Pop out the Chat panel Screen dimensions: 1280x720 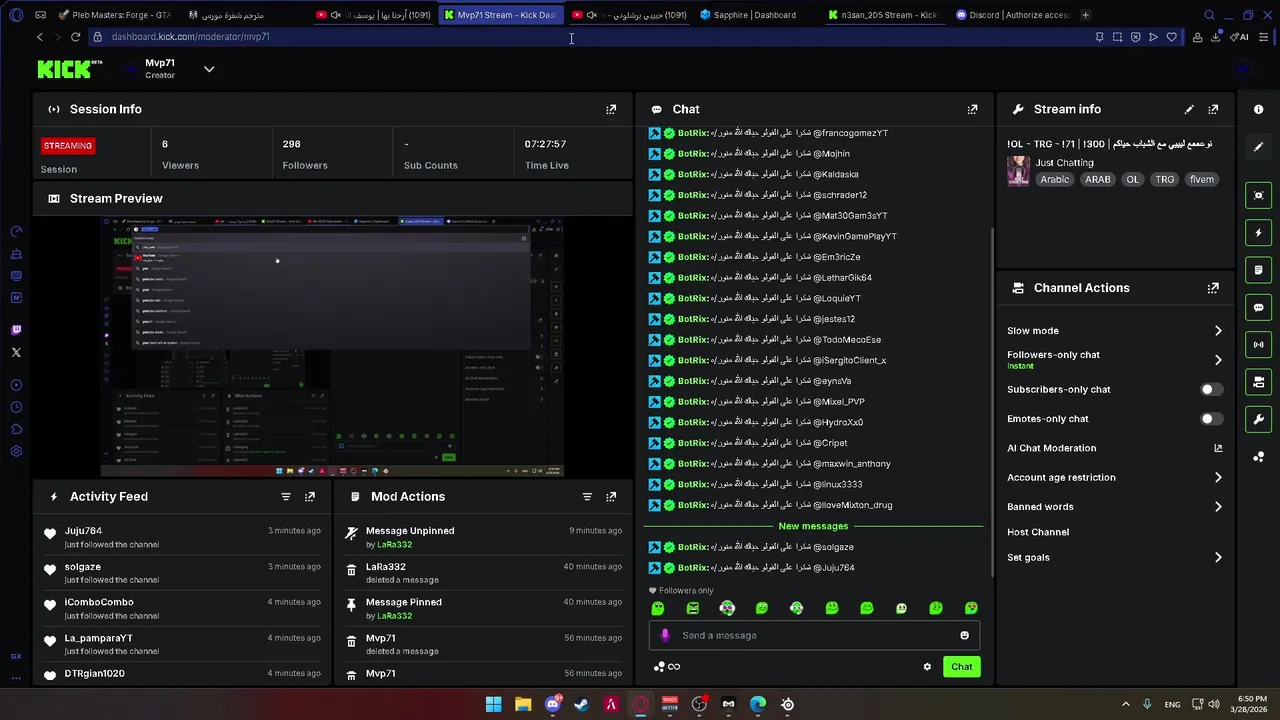(x=972, y=109)
